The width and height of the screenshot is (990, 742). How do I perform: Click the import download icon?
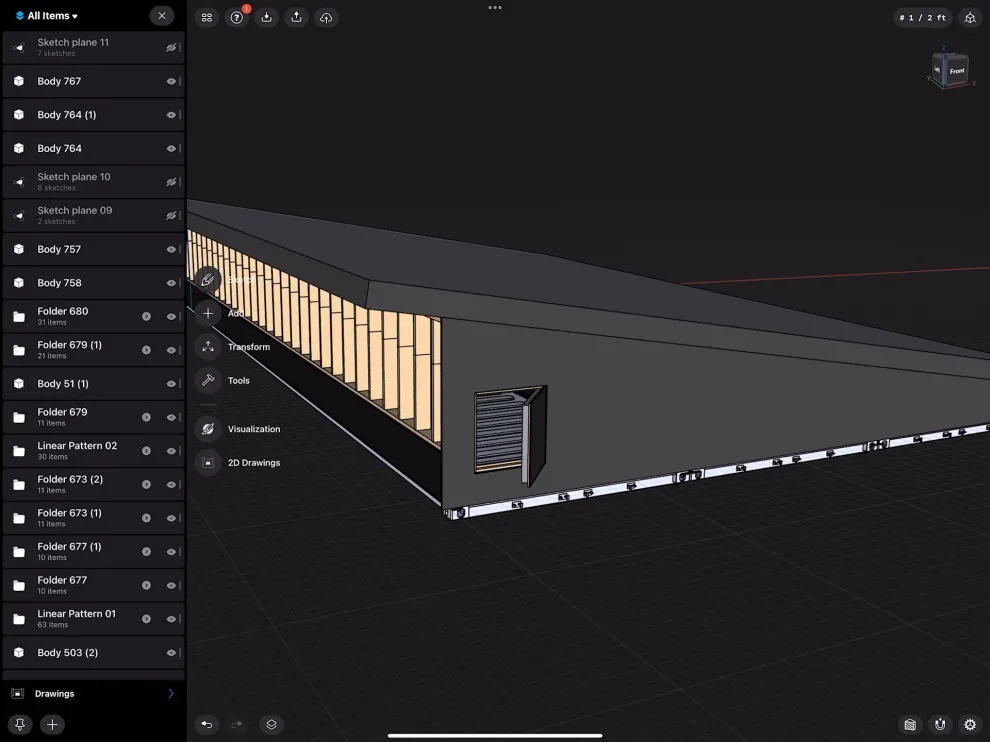pyautogui.click(x=266, y=18)
